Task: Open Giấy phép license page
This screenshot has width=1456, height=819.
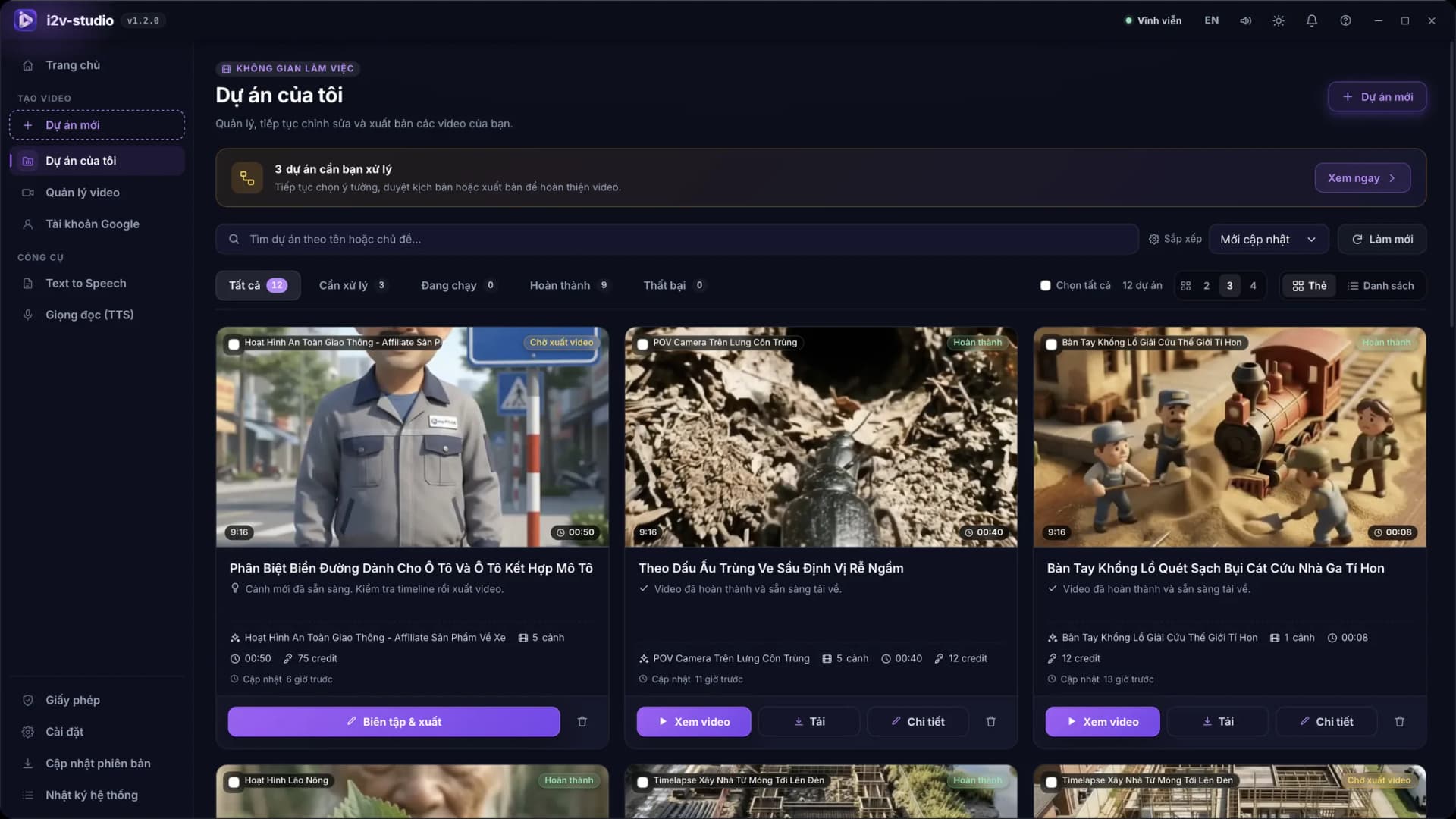Action: pyautogui.click(x=97, y=700)
